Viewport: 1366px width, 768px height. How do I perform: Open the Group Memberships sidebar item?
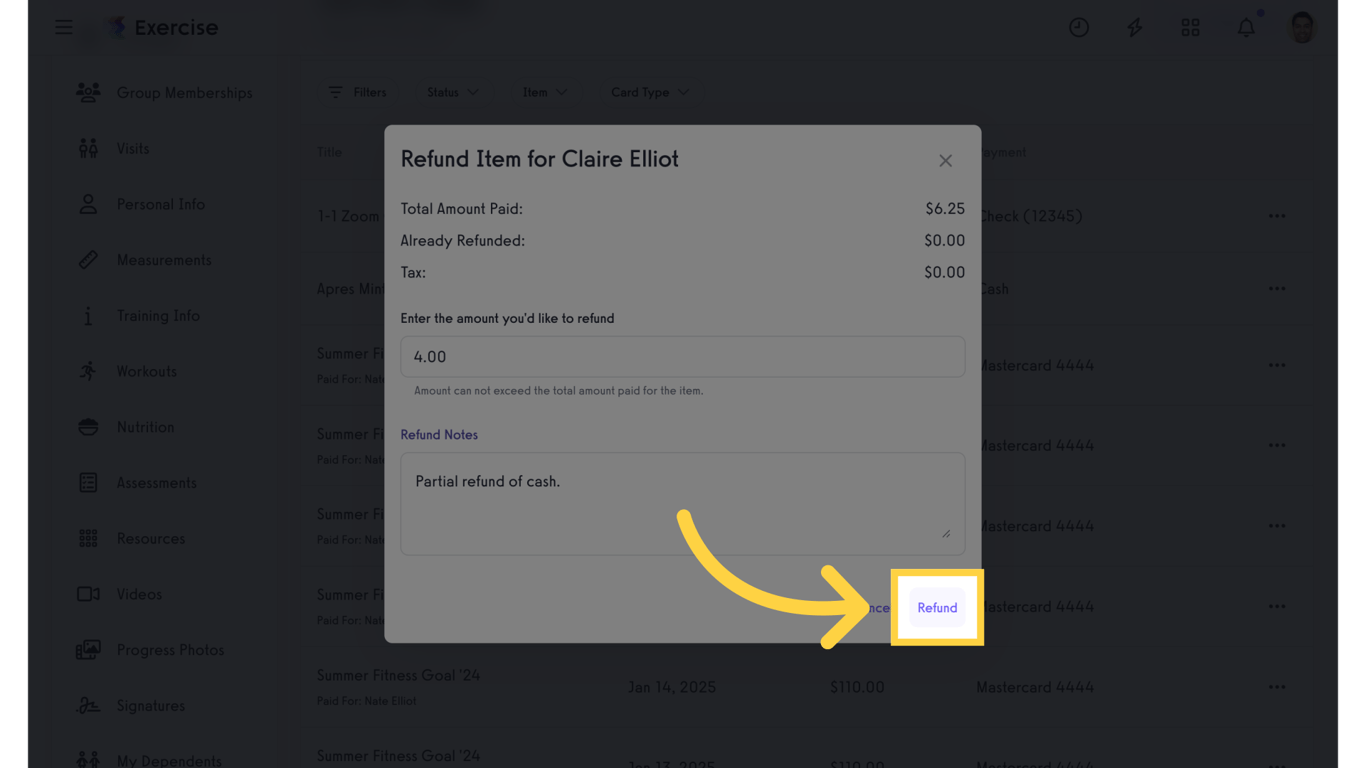[184, 93]
